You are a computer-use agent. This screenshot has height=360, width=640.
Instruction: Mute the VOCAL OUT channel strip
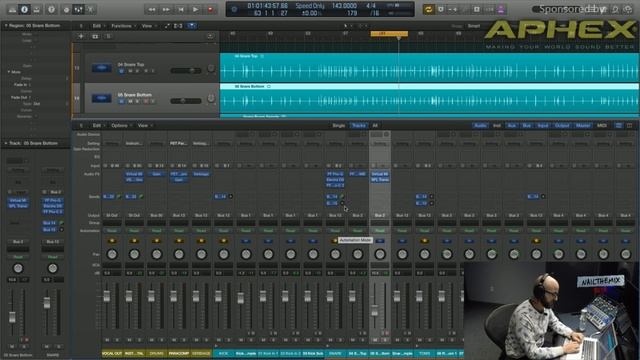tap(107, 340)
